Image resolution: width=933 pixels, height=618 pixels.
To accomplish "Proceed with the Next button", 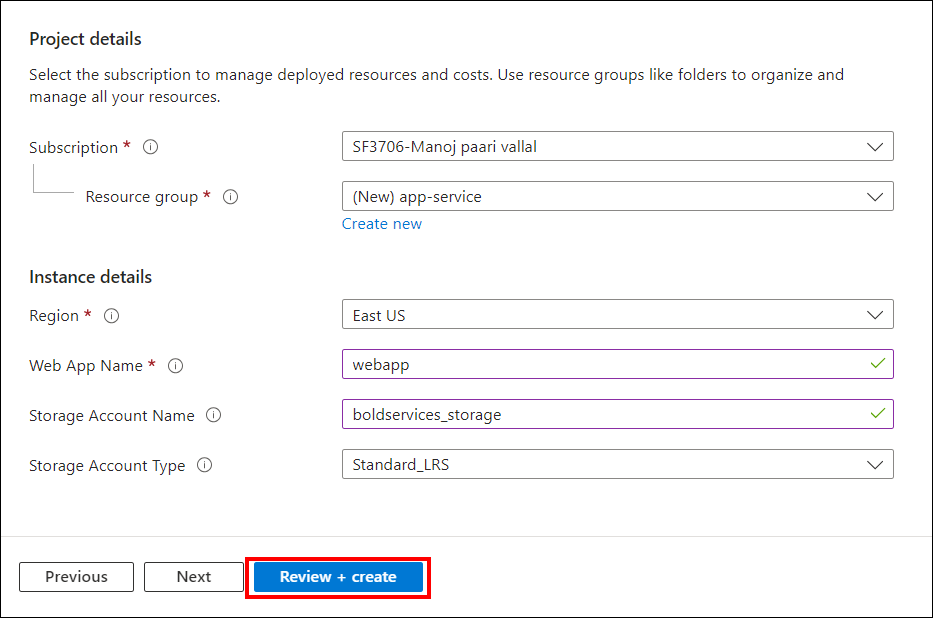I will click(x=193, y=577).
